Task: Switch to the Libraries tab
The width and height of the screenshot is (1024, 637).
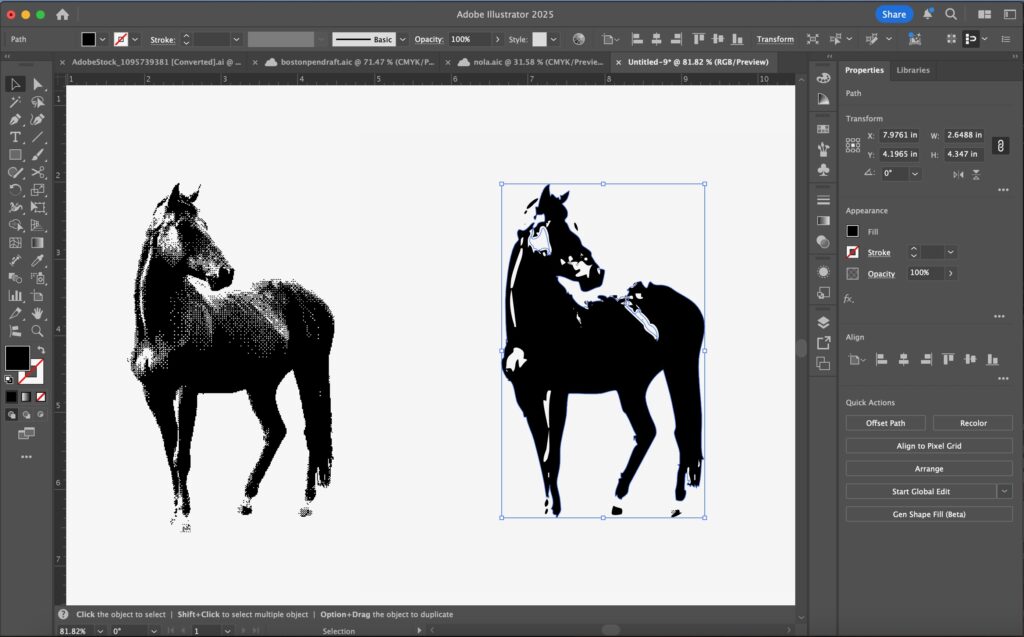Action: click(x=912, y=70)
